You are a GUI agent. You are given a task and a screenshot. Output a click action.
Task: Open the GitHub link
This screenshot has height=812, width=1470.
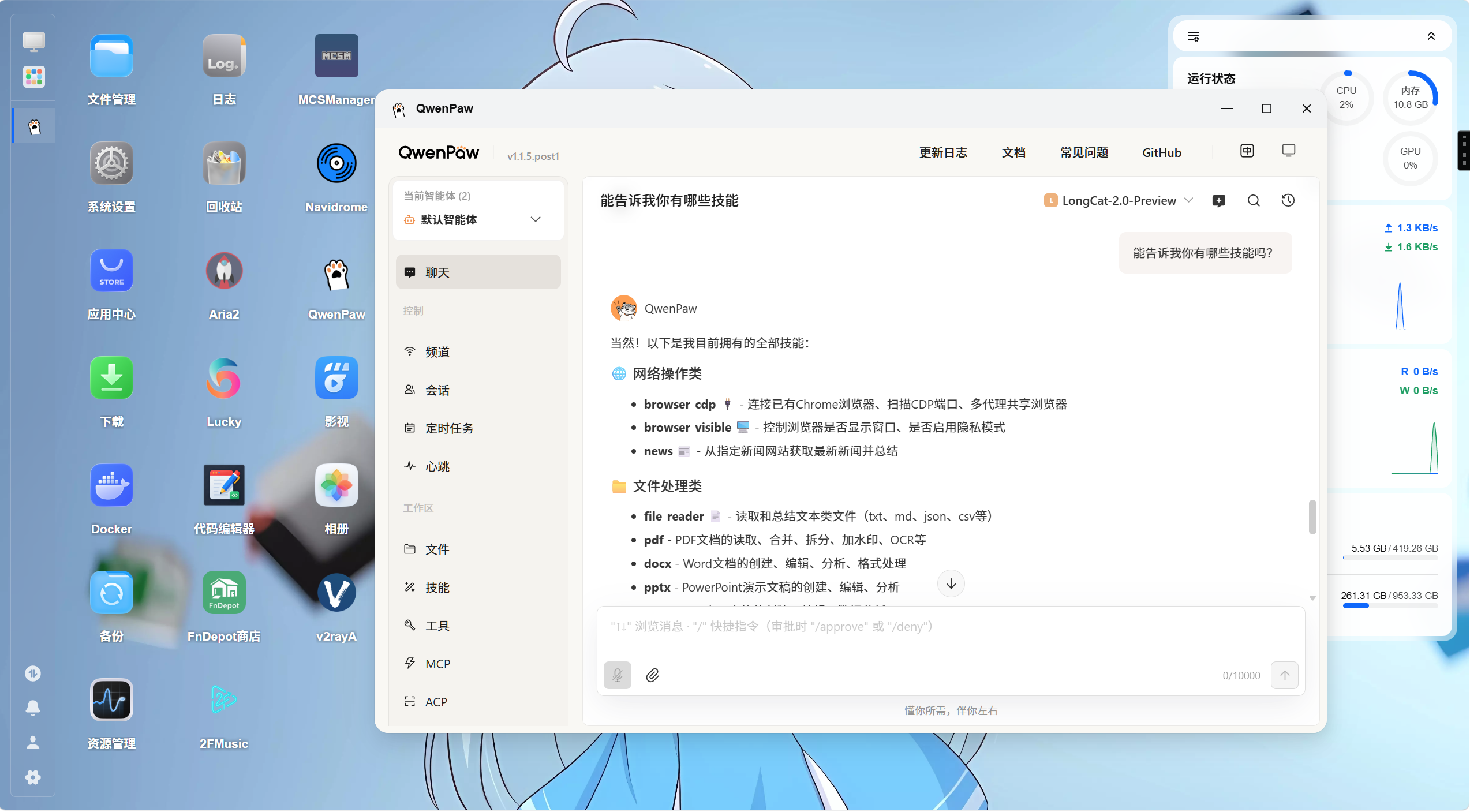point(1162,153)
